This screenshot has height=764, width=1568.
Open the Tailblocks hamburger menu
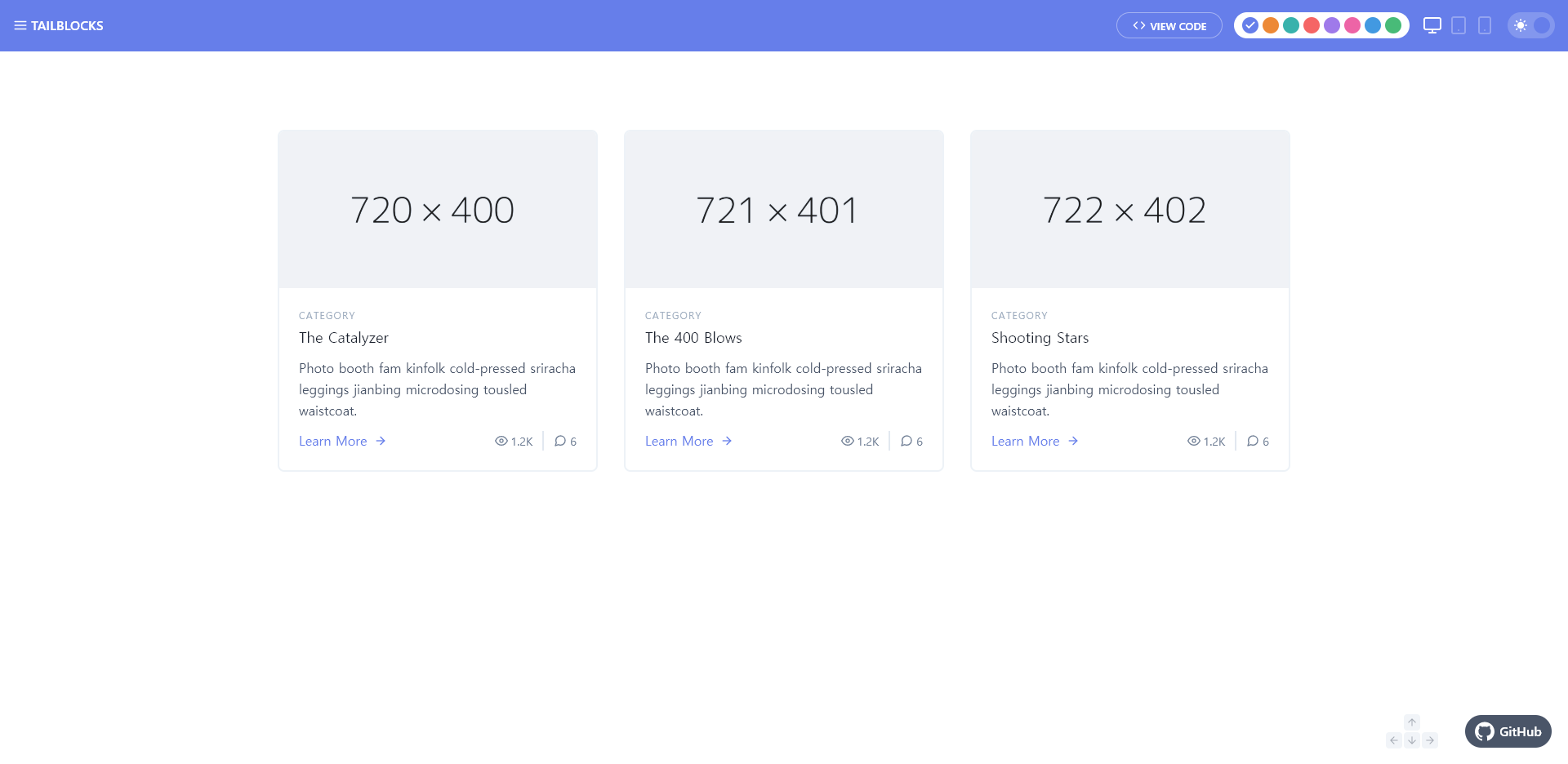[x=20, y=26]
